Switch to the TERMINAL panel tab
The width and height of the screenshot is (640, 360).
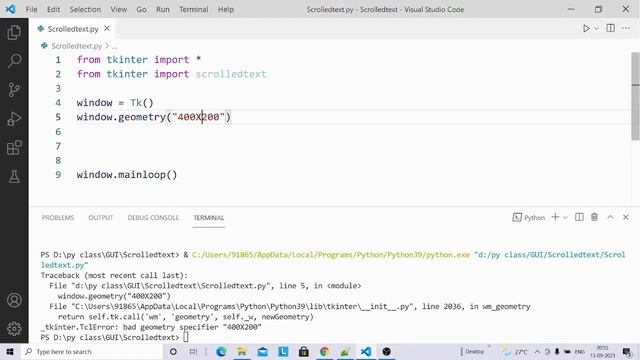pos(209,218)
